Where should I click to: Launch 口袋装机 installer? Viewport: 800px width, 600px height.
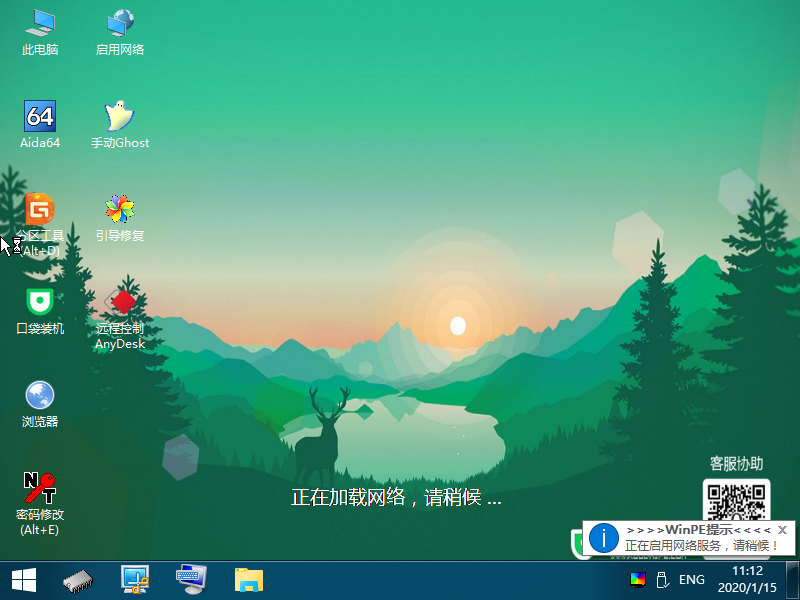[x=38, y=300]
